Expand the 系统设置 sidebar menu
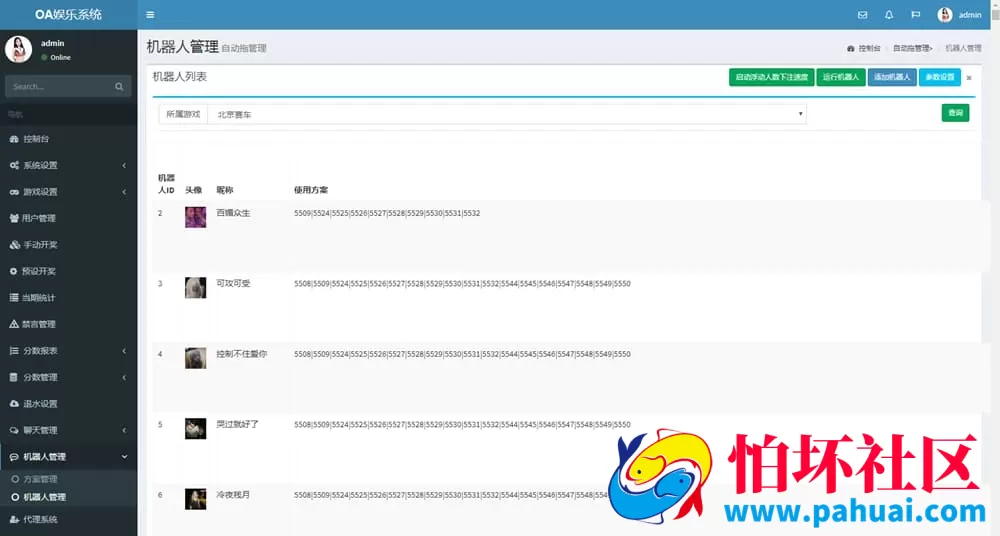1000x536 pixels. 68,165
